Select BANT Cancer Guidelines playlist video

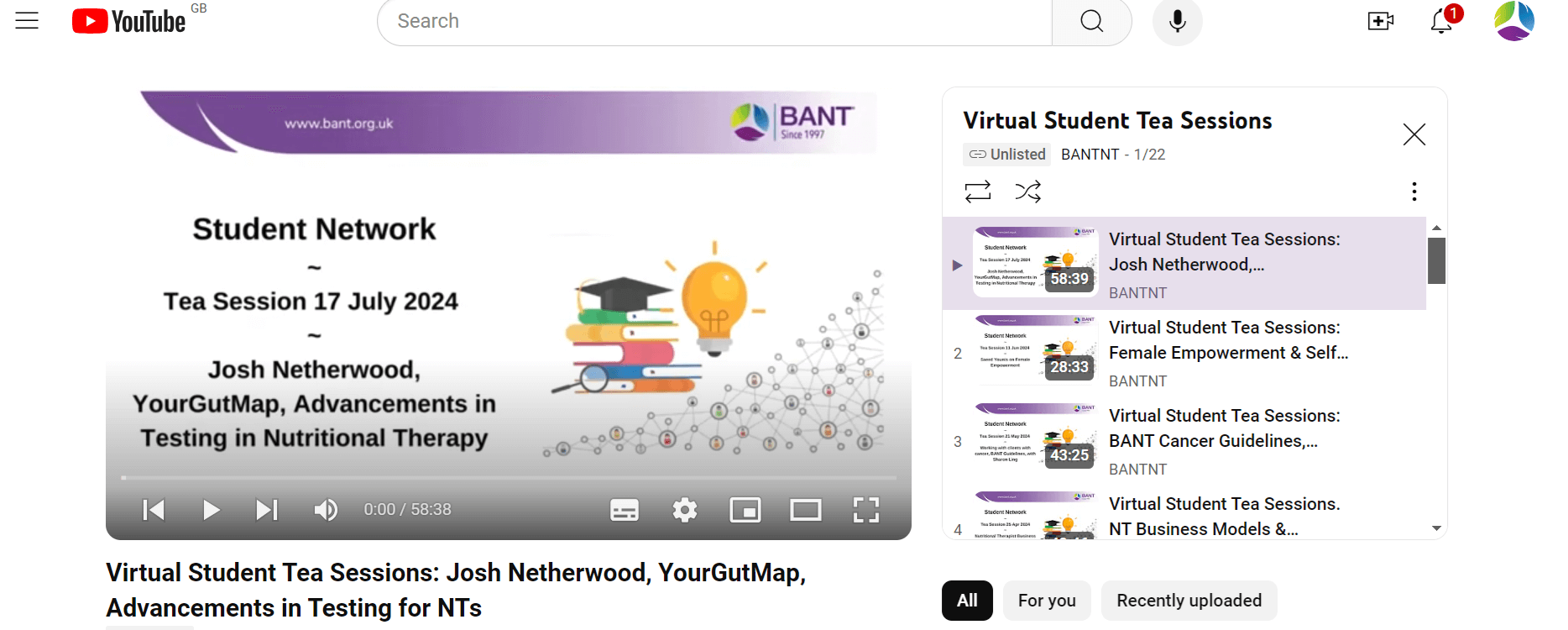pos(1184,440)
